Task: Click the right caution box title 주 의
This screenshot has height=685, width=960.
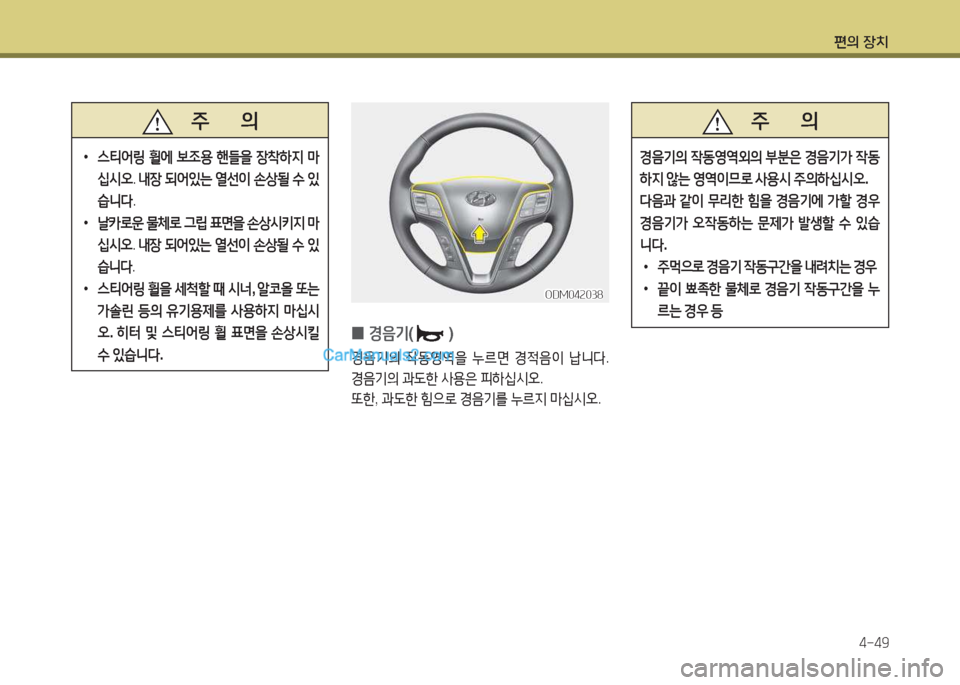Action: [785, 121]
